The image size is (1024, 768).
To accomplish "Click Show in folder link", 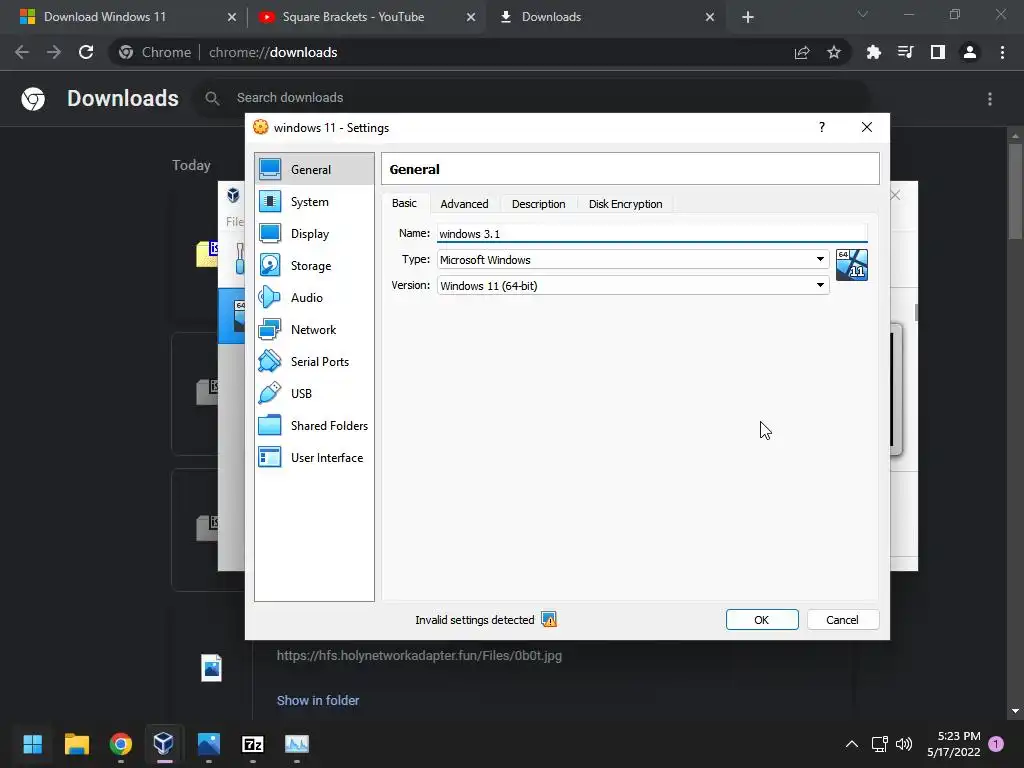I will (x=318, y=701).
